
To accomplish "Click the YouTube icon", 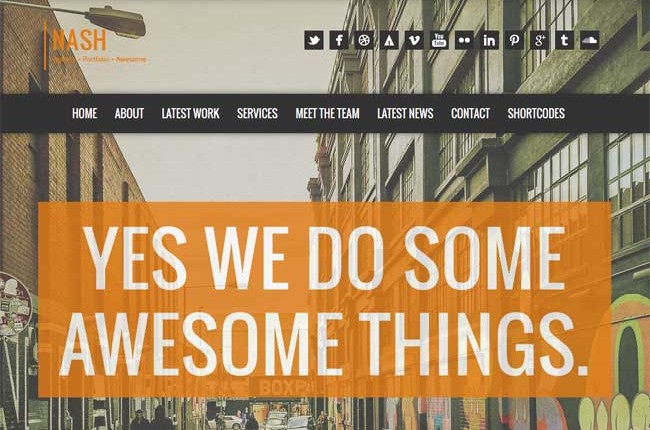I will tap(439, 40).
